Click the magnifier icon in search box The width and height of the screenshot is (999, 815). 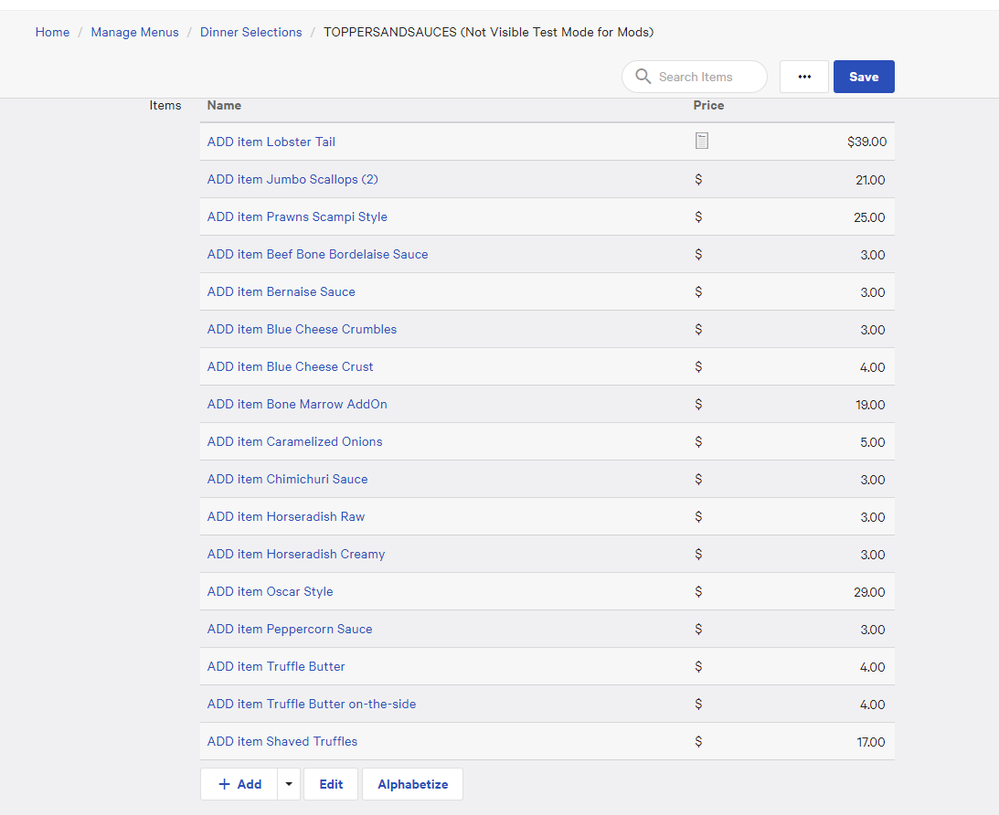[643, 77]
